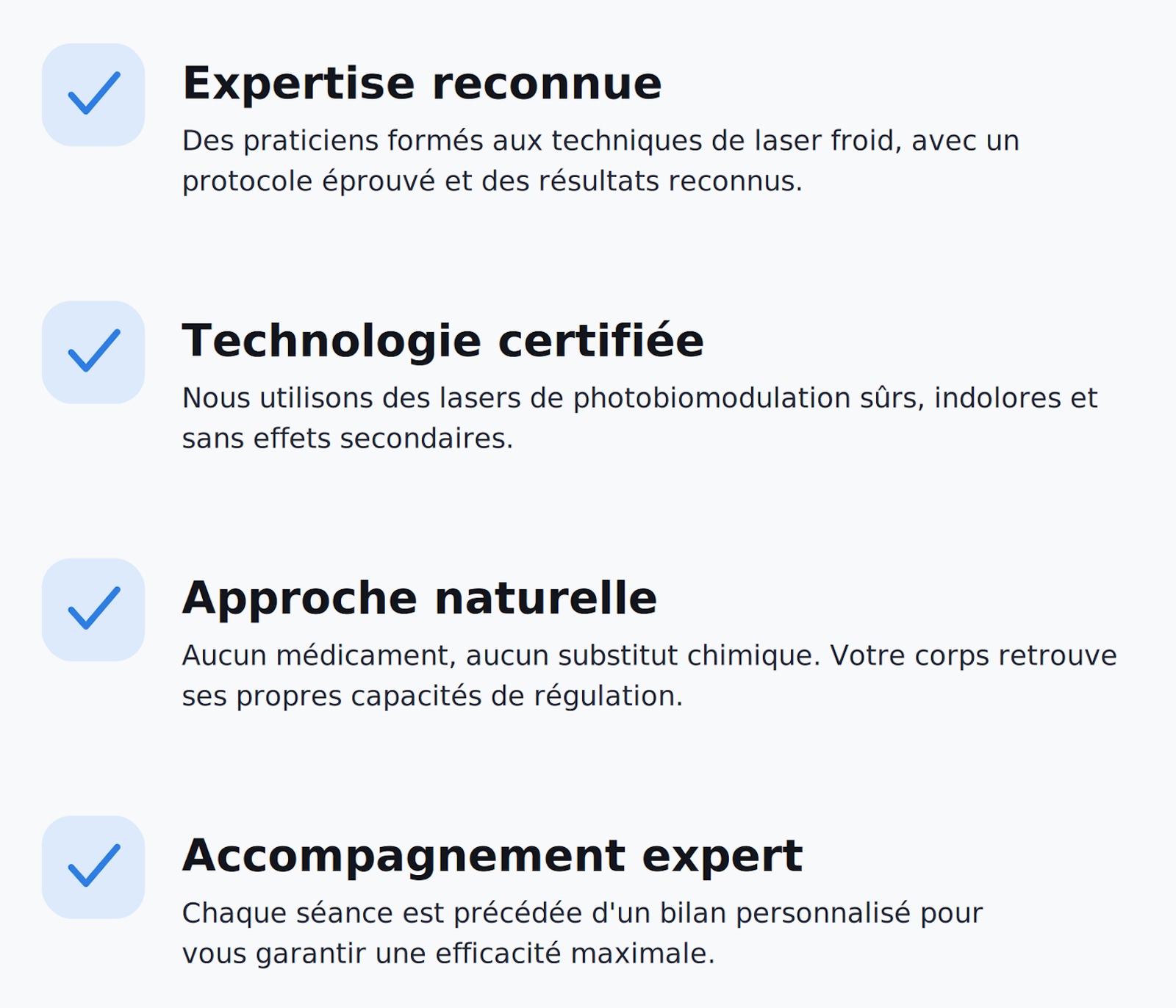Click the line 'sans effets secondaires'
The image size is (1176, 1008).
347,439
